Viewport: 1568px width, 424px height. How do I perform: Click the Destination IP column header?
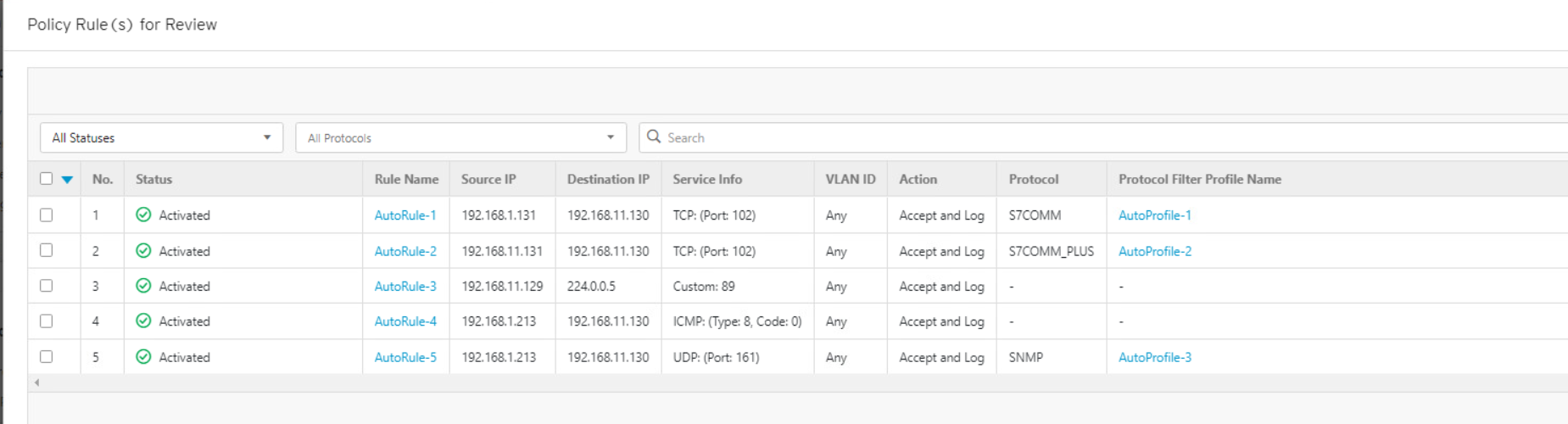(608, 179)
